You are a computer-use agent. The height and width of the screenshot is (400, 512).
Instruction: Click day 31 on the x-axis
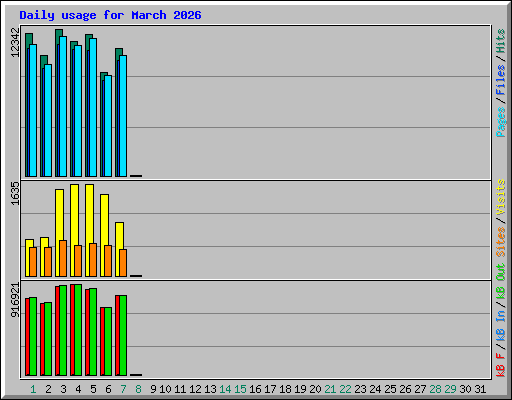(x=480, y=389)
